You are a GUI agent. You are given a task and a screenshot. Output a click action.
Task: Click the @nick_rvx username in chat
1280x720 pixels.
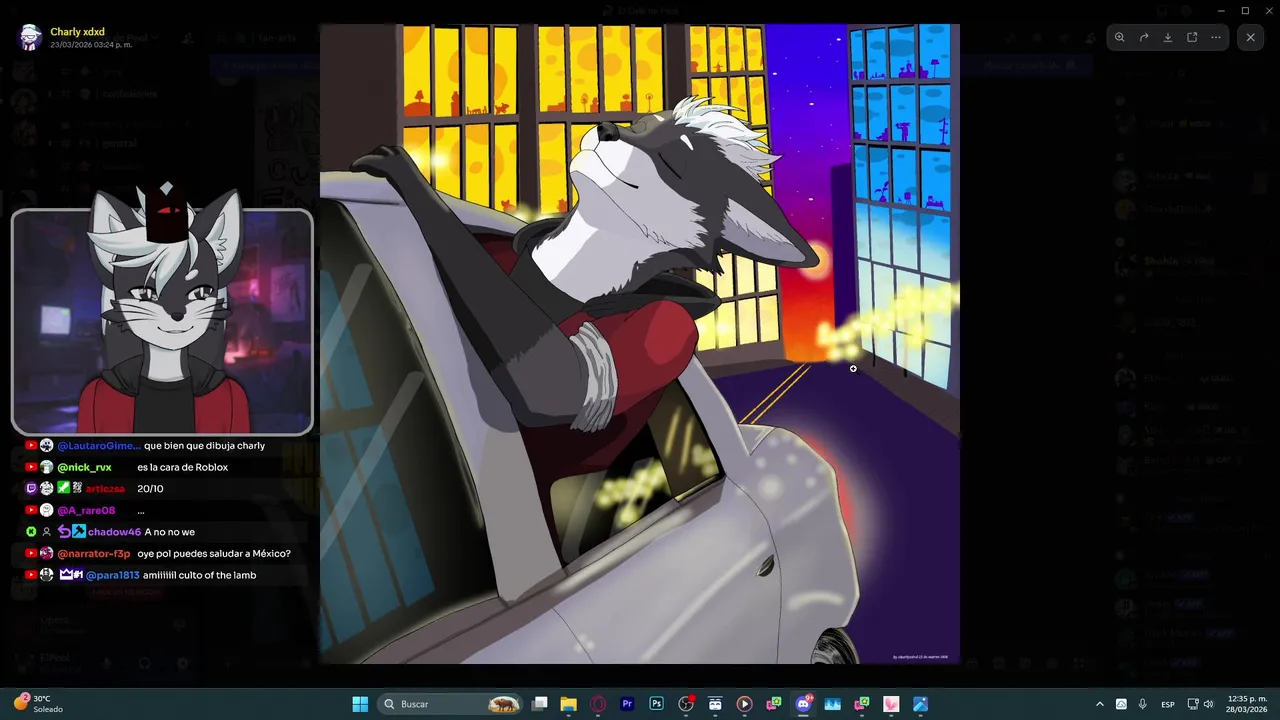84,467
